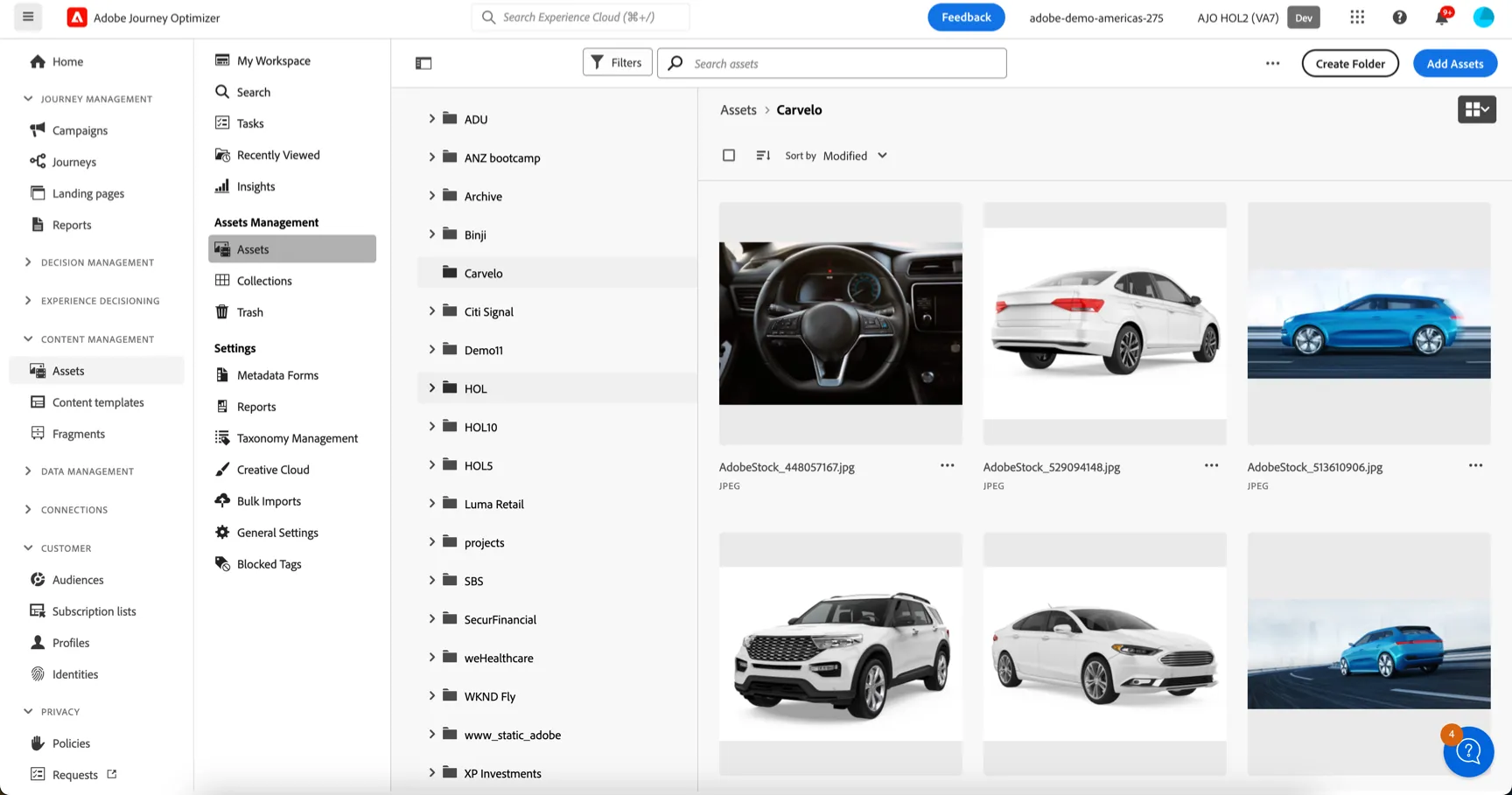
Task: Open the Filters button
Action: click(x=617, y=62)
